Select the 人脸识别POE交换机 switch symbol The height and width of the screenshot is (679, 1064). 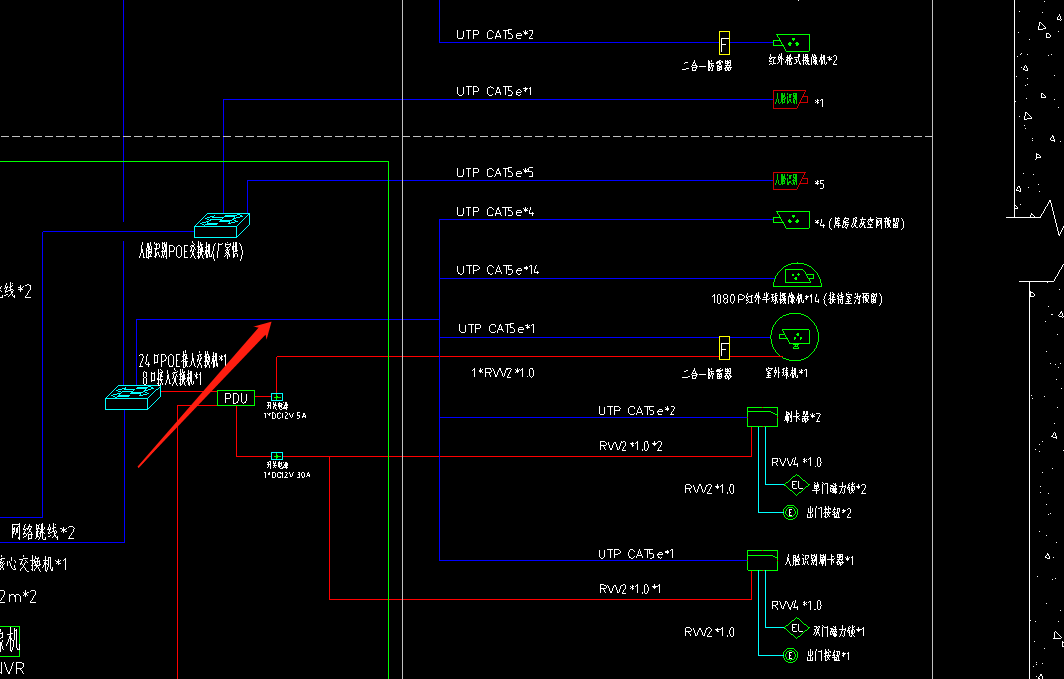[x=222, y=225]
